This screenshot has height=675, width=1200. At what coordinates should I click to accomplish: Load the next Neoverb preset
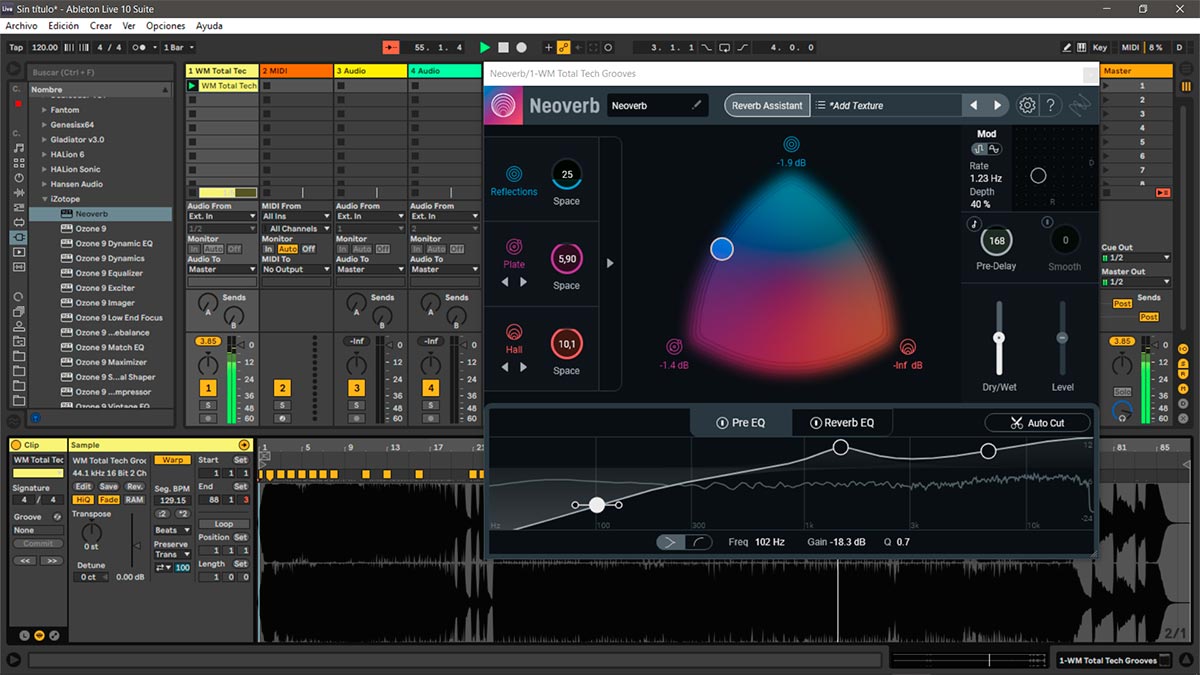coord(997,105)
